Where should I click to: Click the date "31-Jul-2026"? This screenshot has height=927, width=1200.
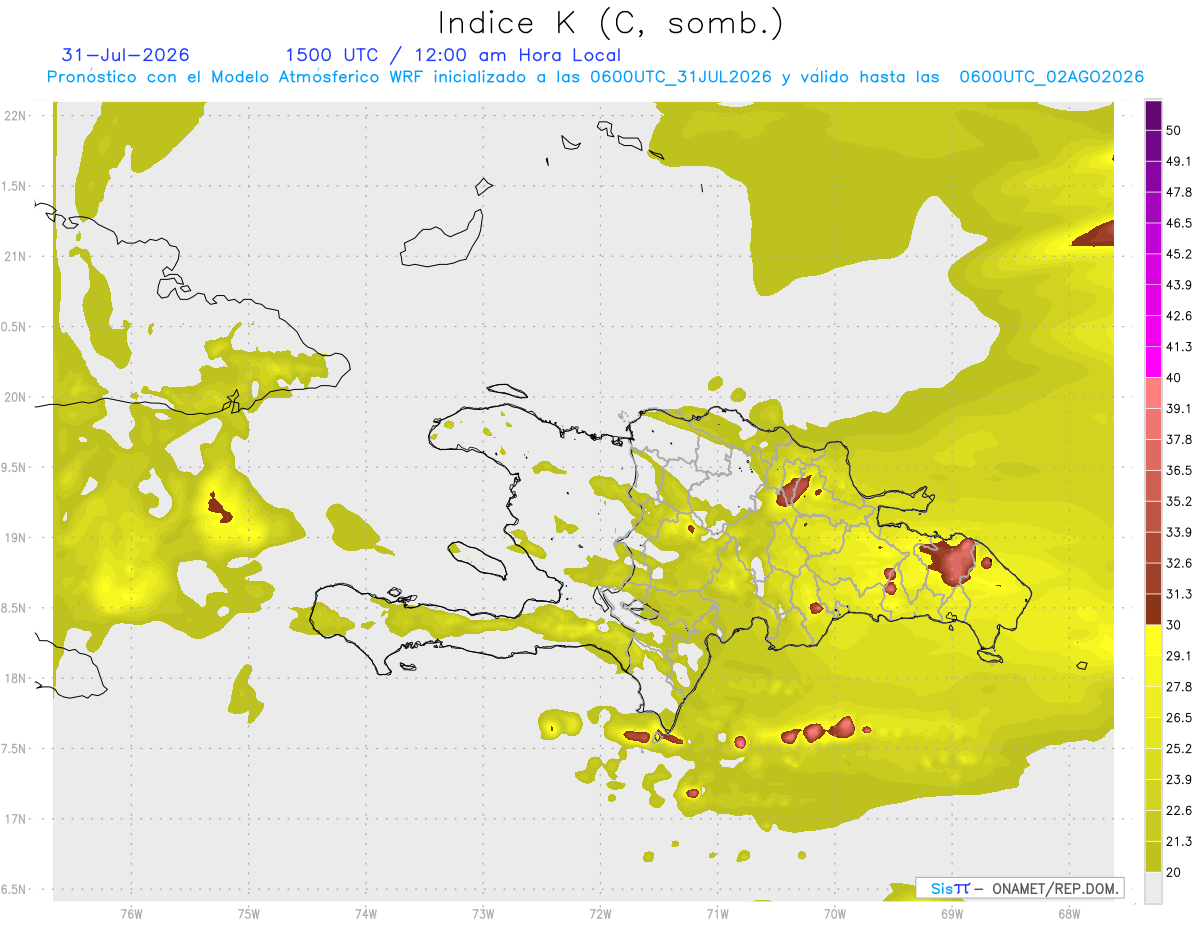click(x=125, y=55)
